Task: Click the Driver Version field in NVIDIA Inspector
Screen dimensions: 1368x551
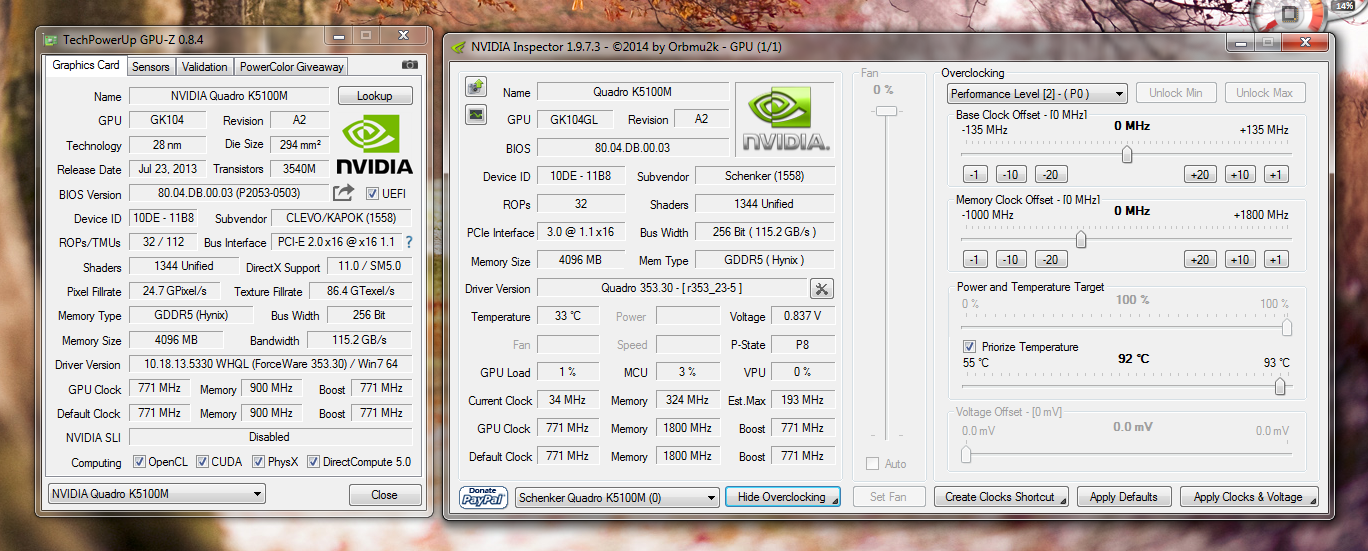Action: click(672, 288)
